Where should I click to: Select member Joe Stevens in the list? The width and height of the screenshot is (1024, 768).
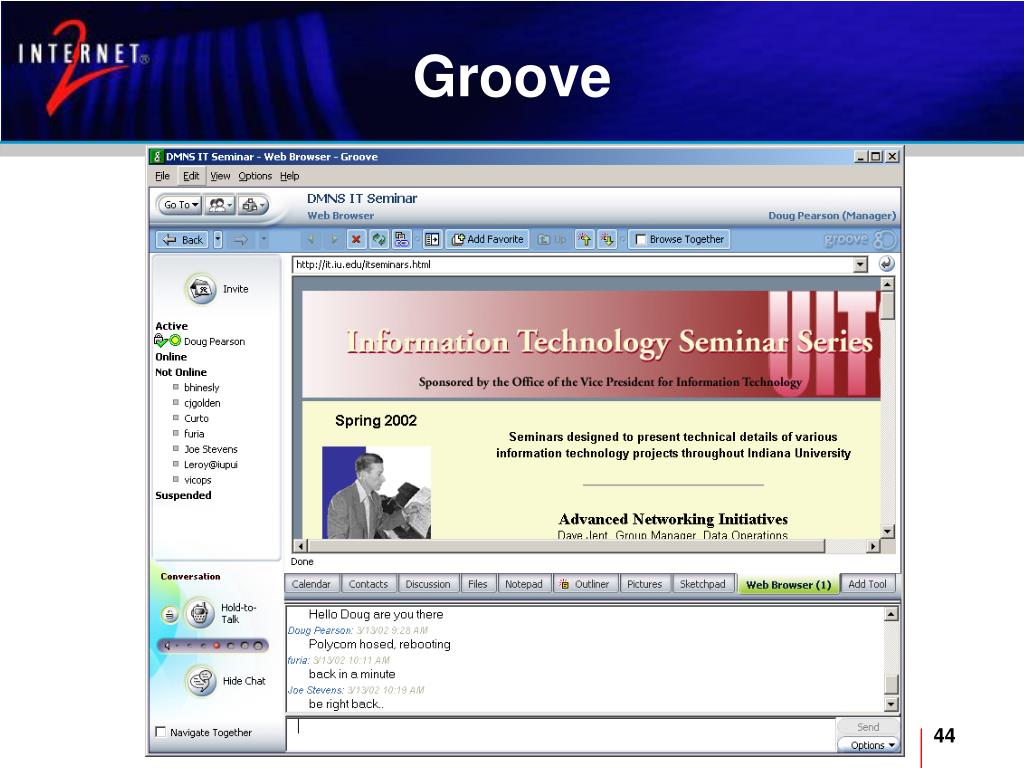coord(210,449)
